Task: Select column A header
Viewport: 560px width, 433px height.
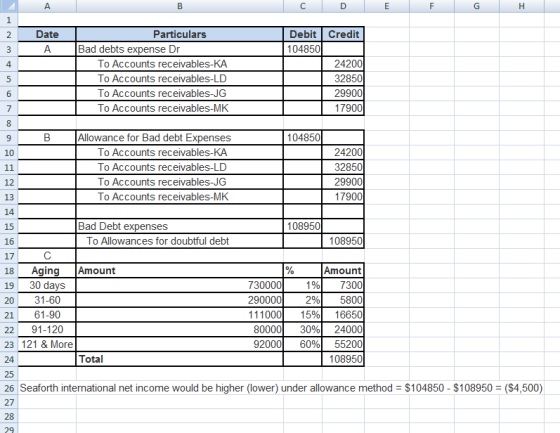Action: coord(47,6)
